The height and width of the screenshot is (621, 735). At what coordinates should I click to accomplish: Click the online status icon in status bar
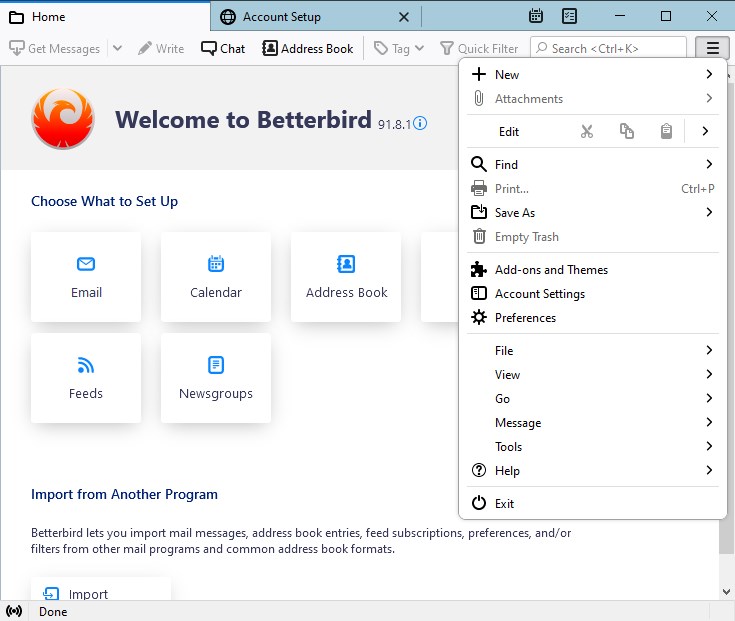14,611
